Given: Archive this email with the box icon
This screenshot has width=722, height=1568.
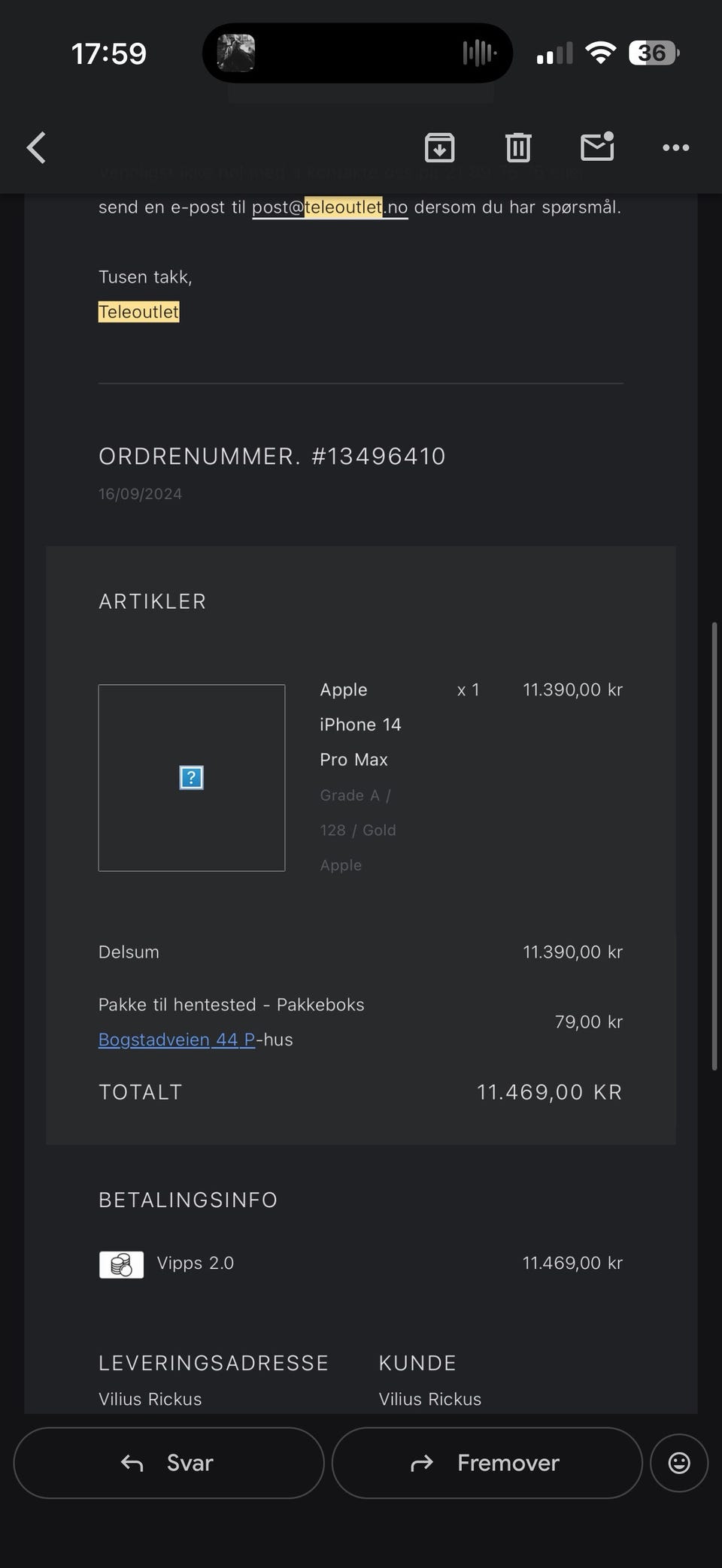Looking at the screenshot, I should click(440, 147).
